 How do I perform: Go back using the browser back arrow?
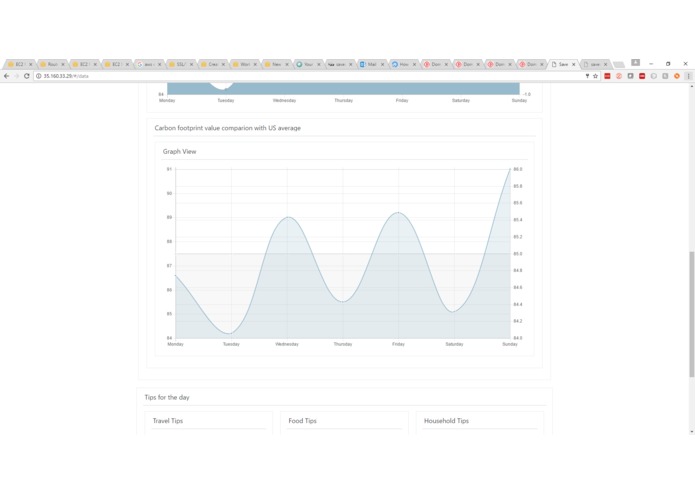7,76
